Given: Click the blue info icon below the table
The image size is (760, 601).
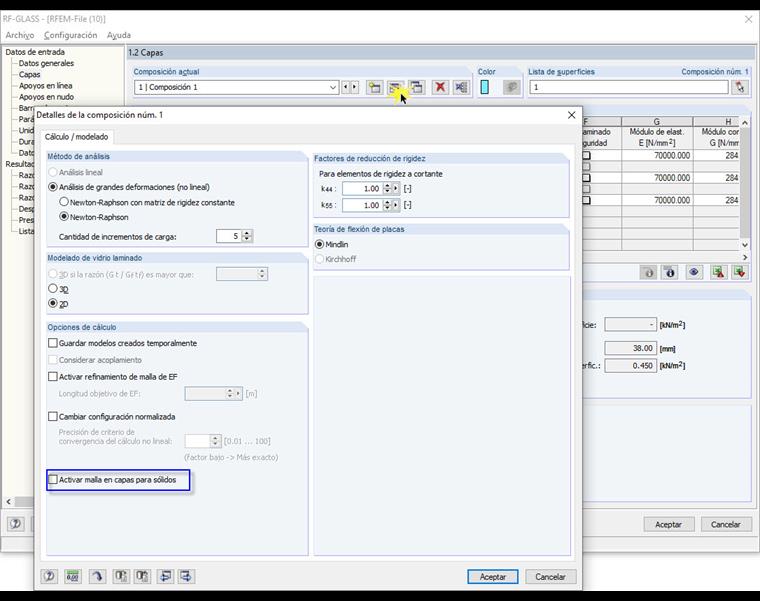Looking at the screenshot, I should pos(670,272).
